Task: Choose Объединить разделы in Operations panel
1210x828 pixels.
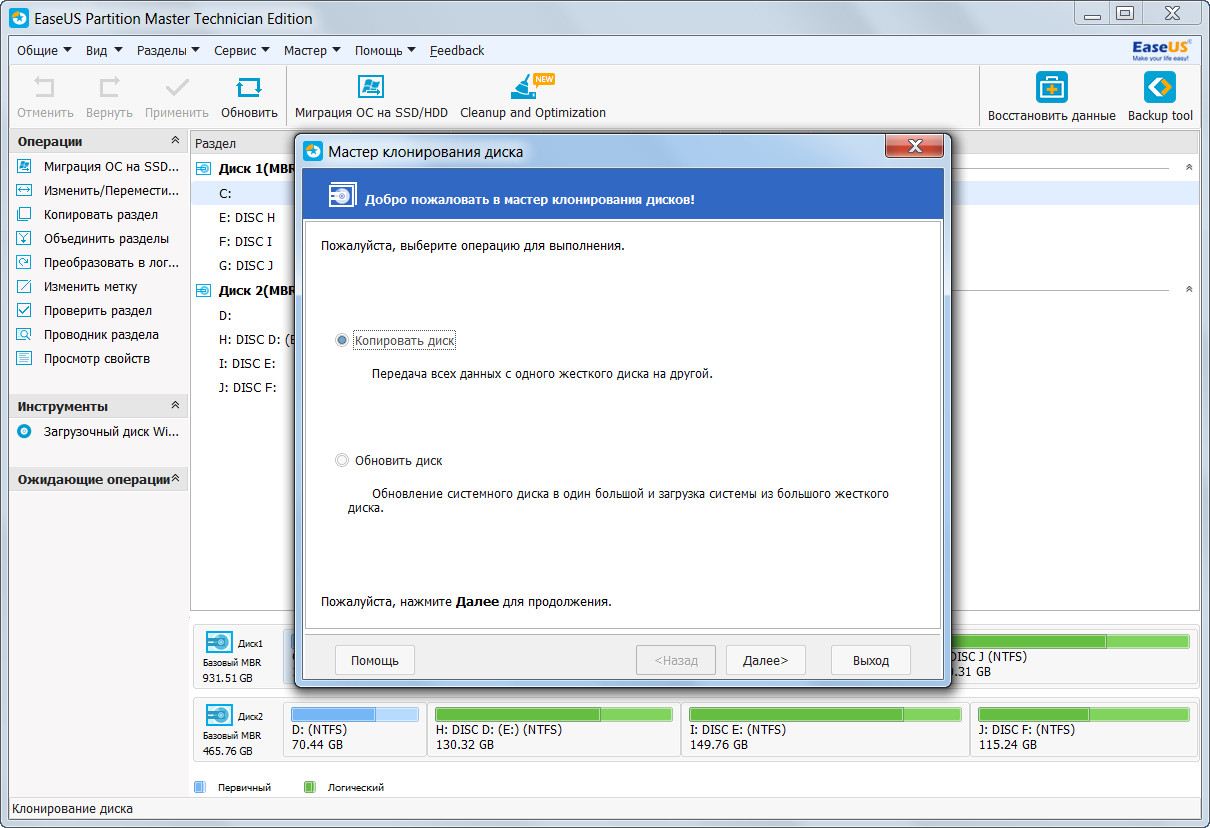Action: (x=93, y=239)
